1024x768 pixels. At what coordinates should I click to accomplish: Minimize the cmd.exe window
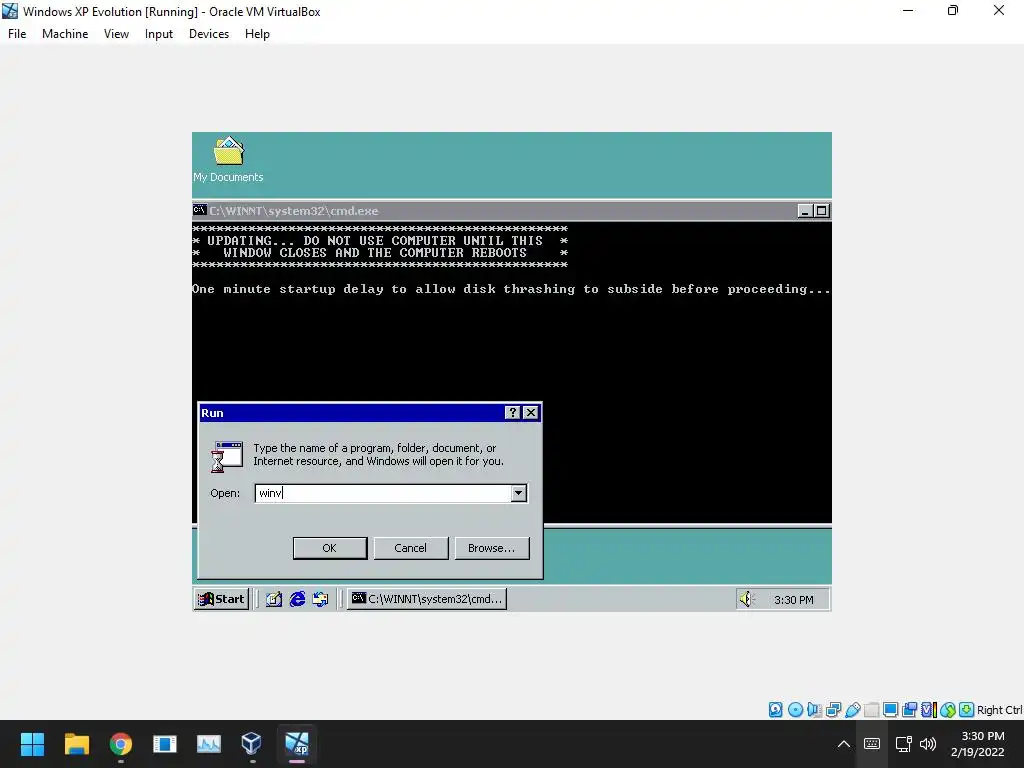(x=805, y=211)
